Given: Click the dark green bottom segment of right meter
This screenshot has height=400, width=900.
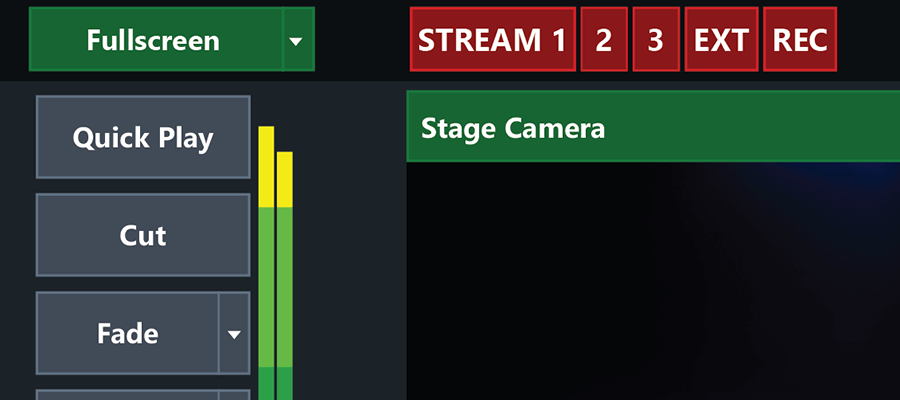Looking at the screenshot, I should tap(284, 384).
